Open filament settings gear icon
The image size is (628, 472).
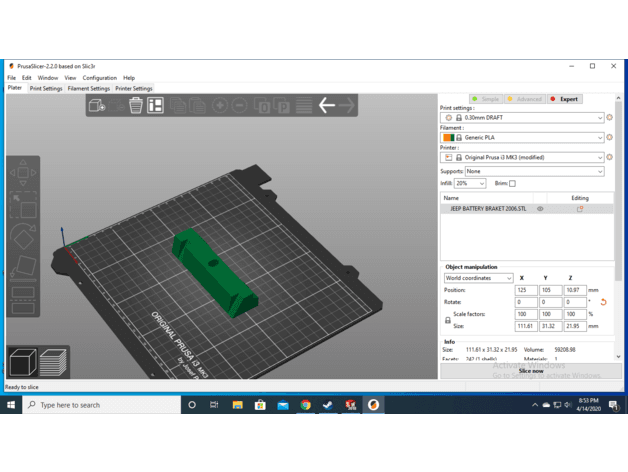pos(609,137)
